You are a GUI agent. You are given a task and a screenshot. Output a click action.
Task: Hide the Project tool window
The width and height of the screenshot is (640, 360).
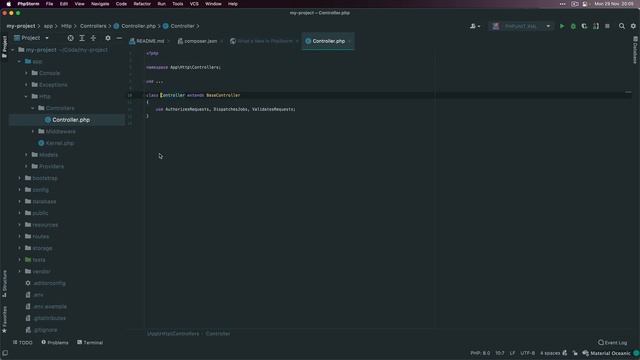click(119, 38)
